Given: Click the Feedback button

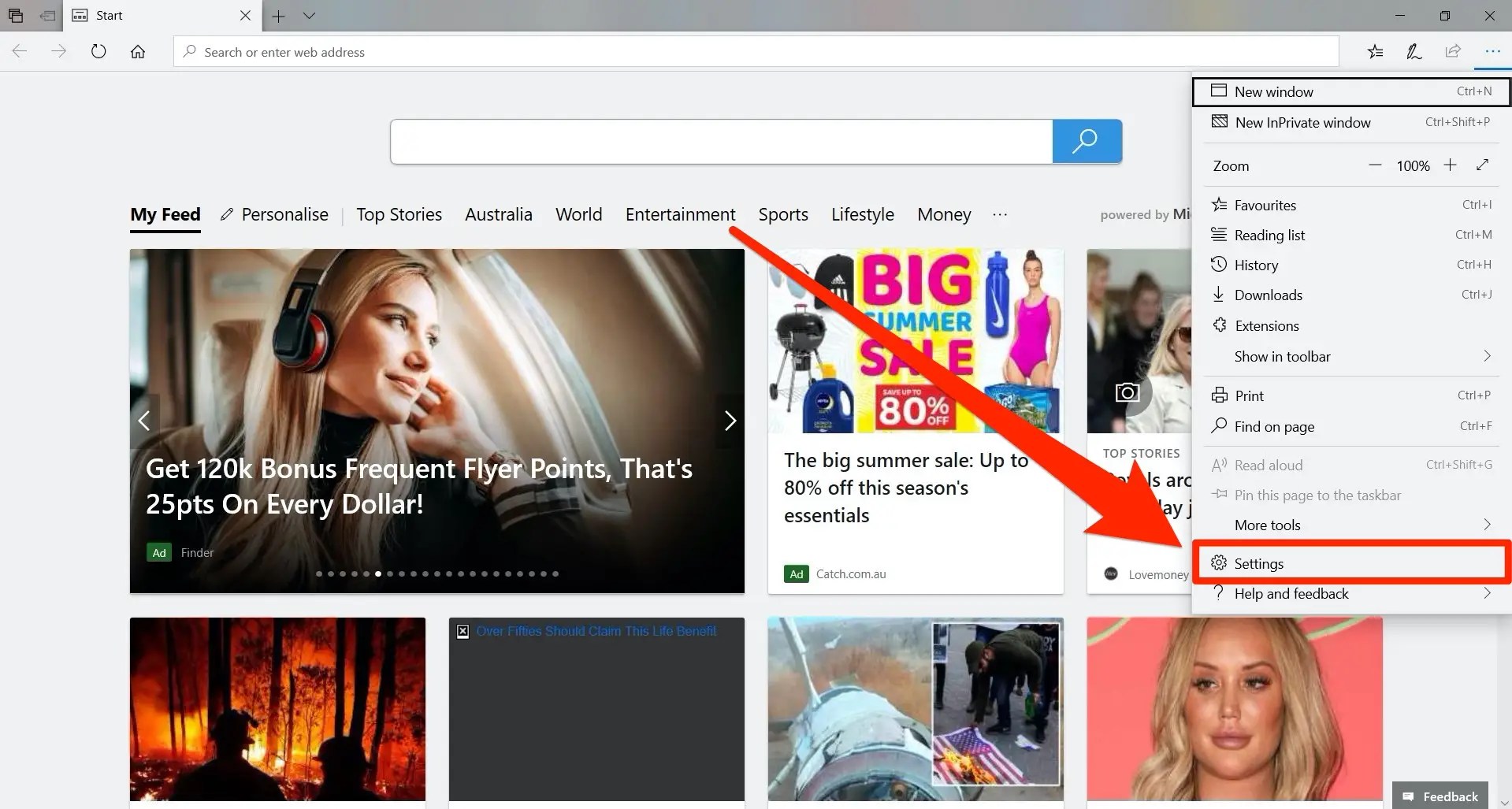Looking at the screenshot, I should coord(1440,796).
